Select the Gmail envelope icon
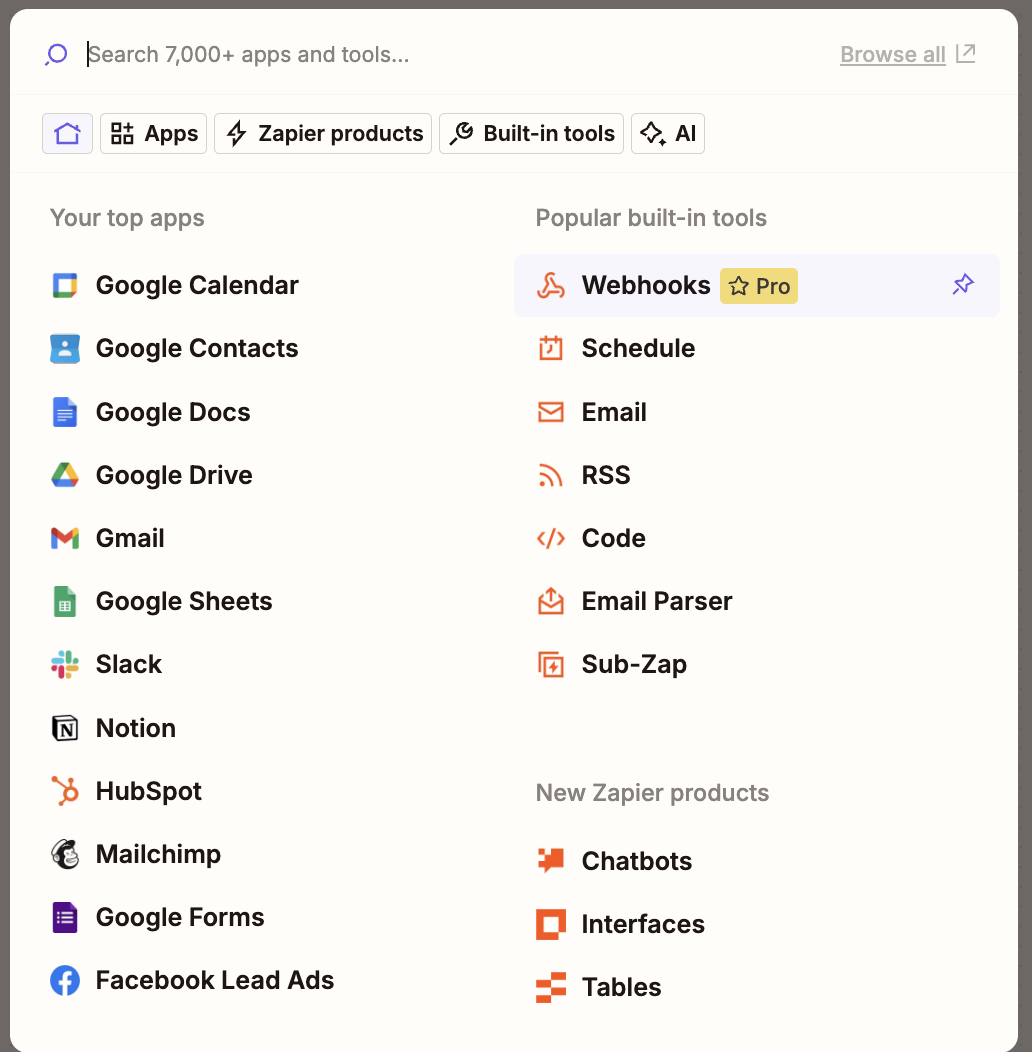This screenshot has height=1052, width=1032. pos(65,539)
